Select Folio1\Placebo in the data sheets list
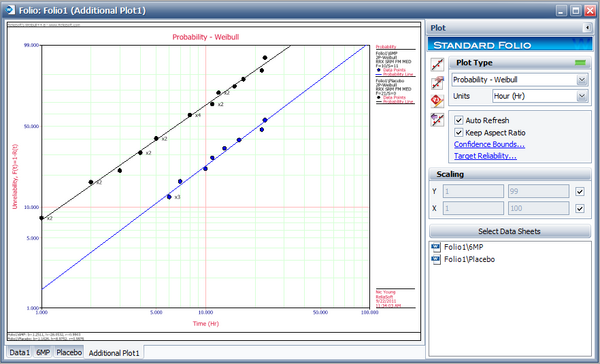 click(x=469, y=260)
